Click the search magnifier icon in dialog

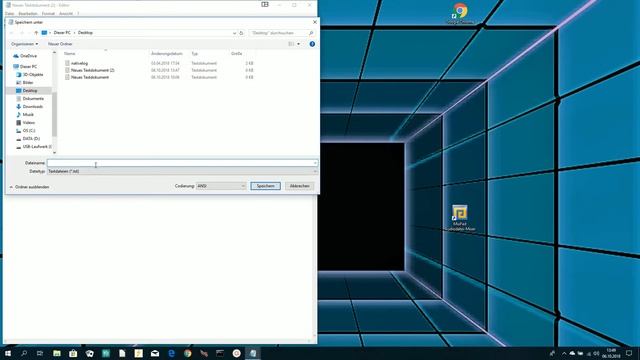click(x=311, y=33)
